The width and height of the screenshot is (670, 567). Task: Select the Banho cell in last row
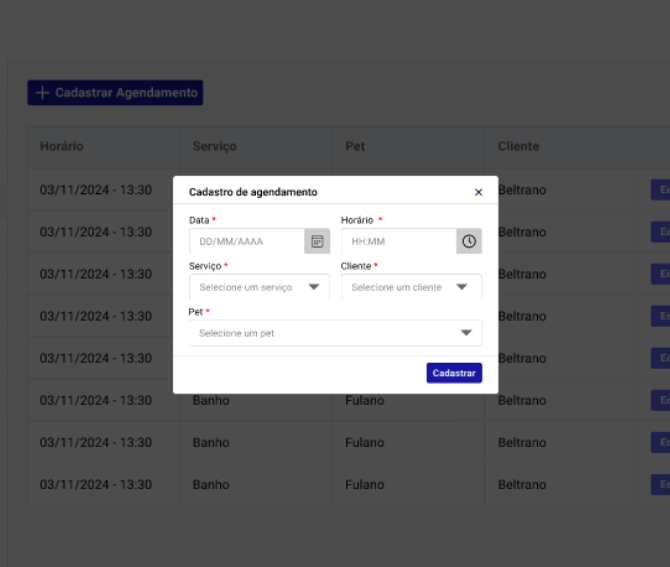point(211,485)
